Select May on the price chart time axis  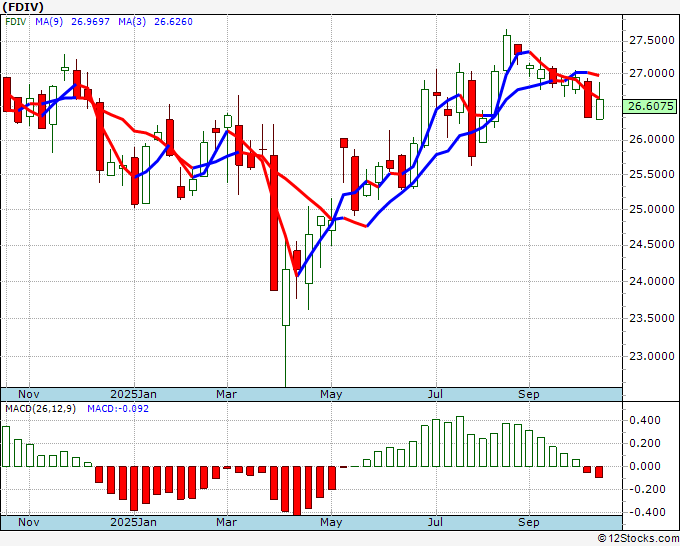click(x=331, y=394)
